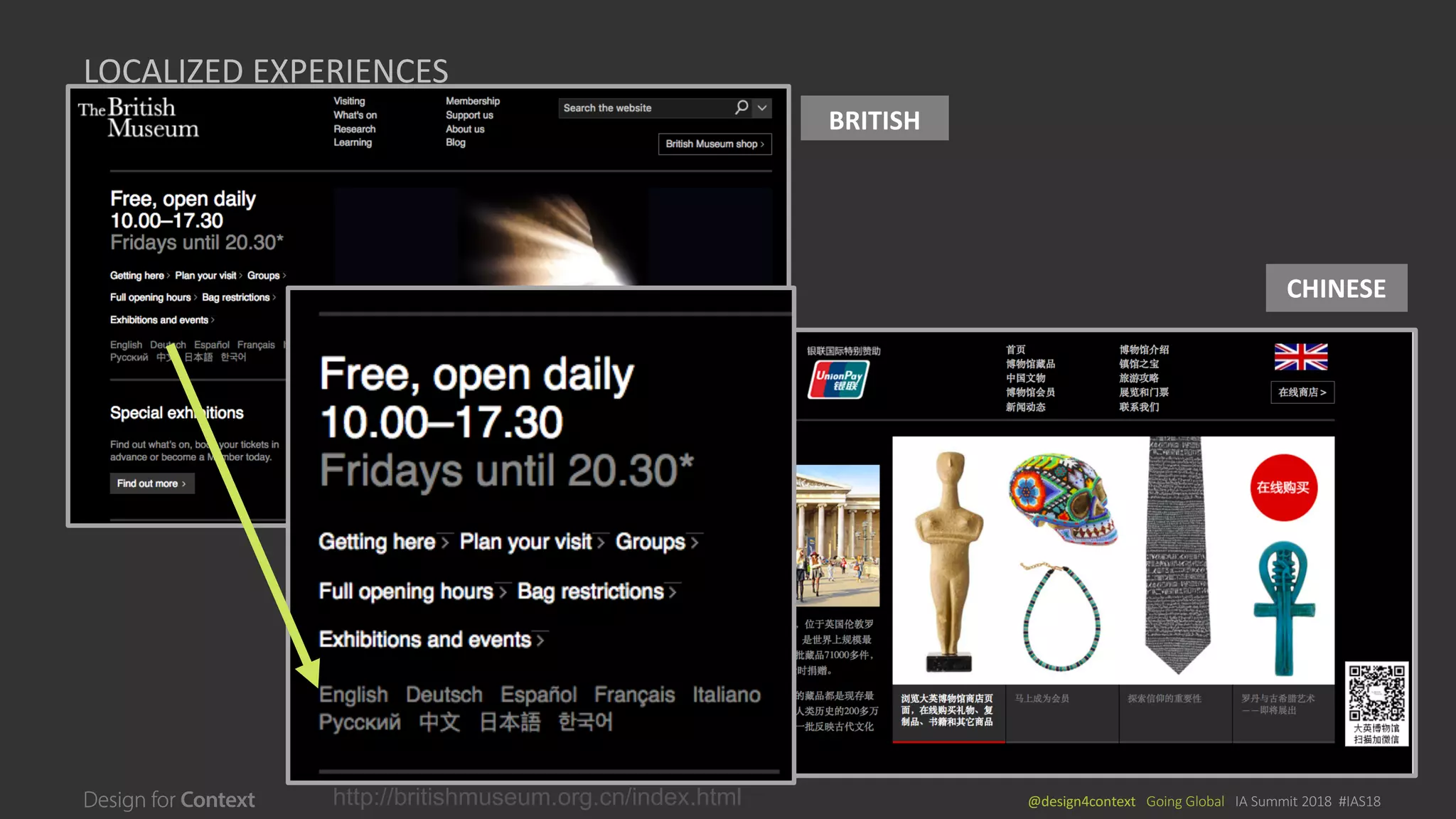Select Français in enlarged language list

pos(634,695)
